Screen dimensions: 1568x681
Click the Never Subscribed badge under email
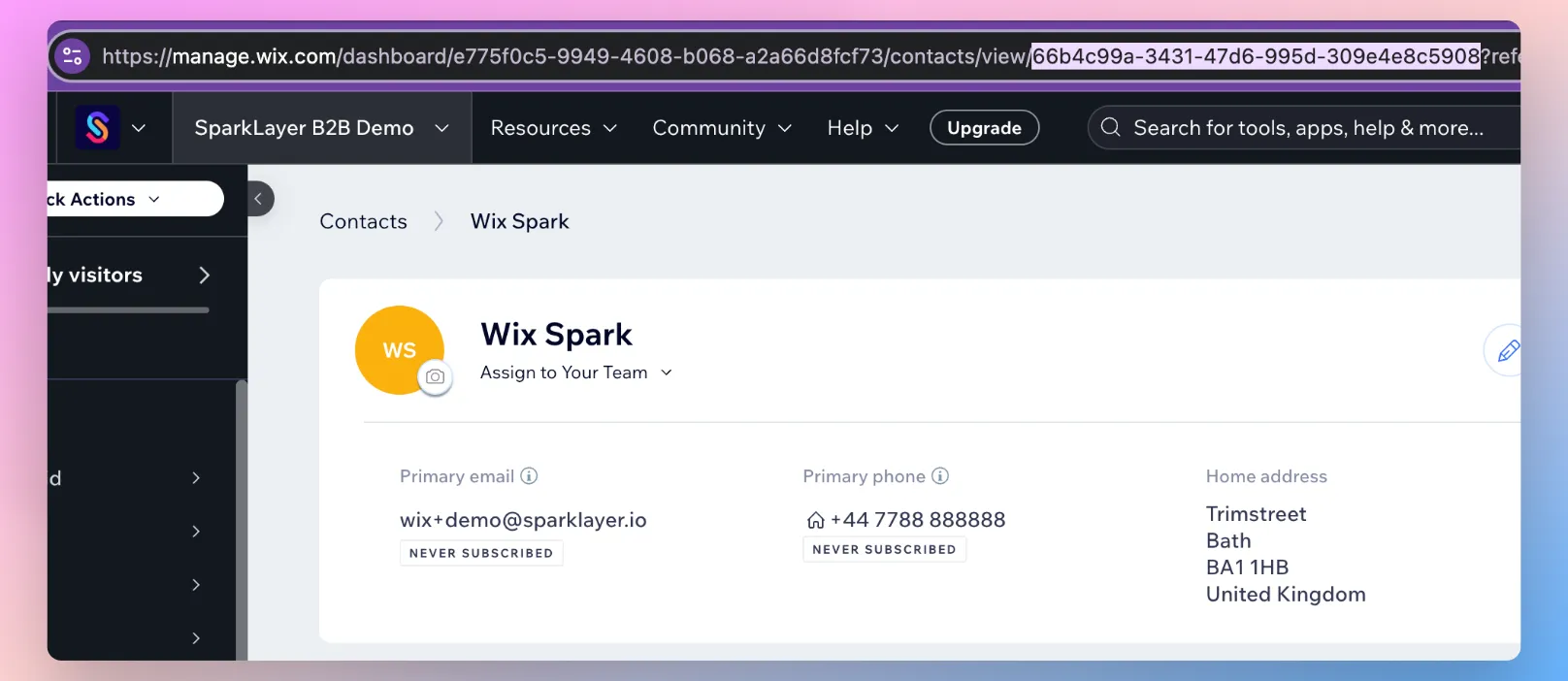pos(481,553)
